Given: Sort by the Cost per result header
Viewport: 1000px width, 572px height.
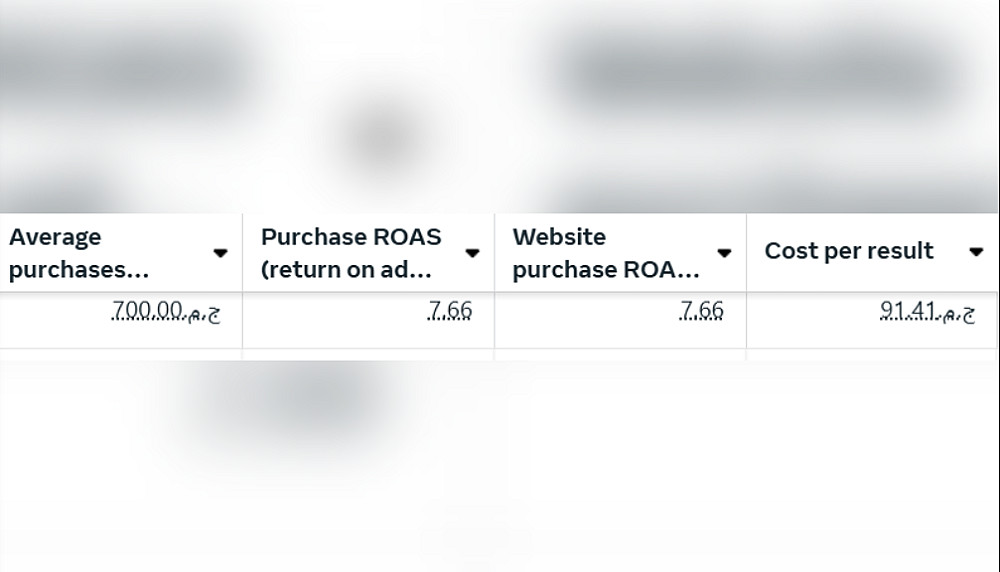Looking at the screenshot, I should pos(849,252).
